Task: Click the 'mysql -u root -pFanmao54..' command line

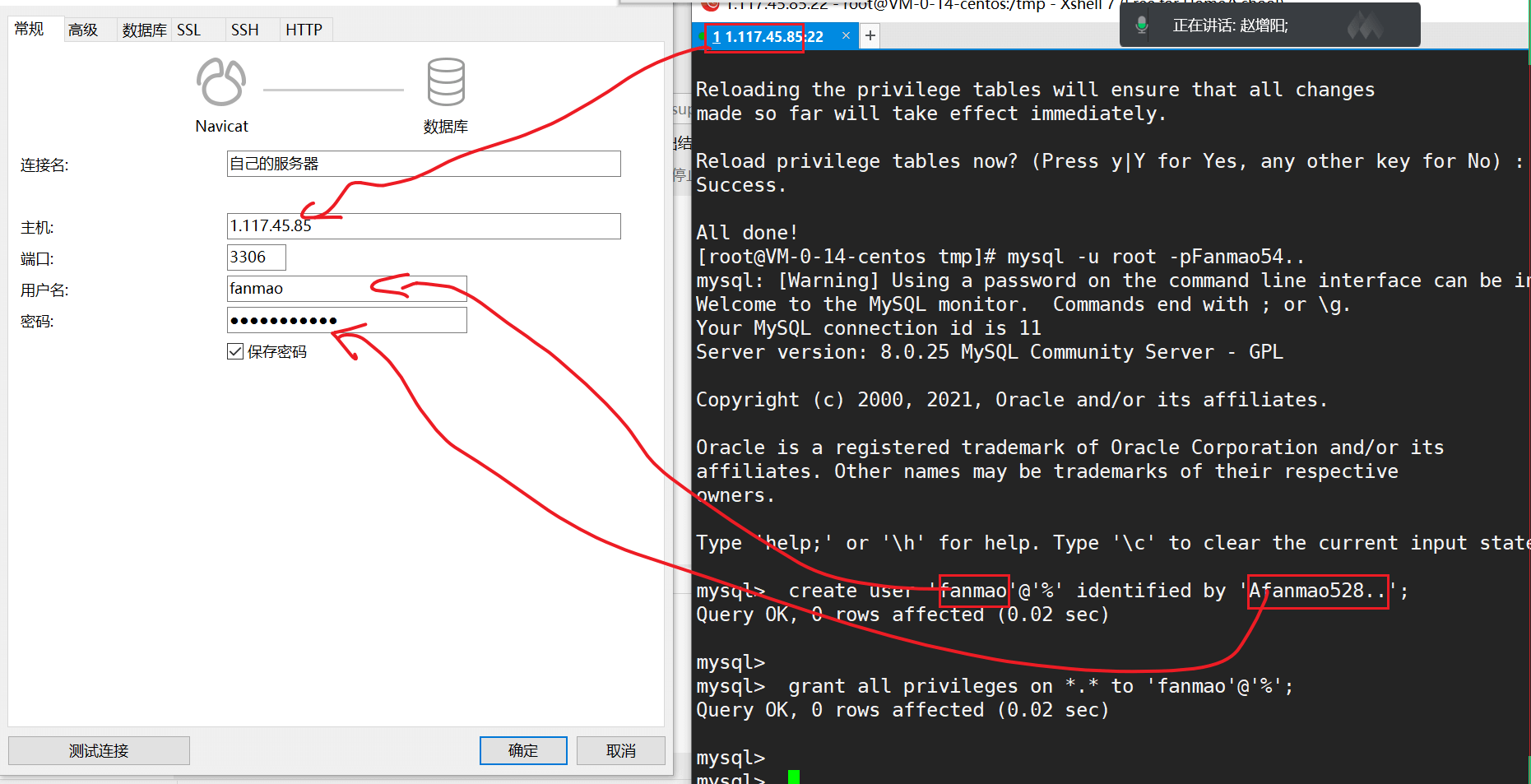Action: [1000, 257]
